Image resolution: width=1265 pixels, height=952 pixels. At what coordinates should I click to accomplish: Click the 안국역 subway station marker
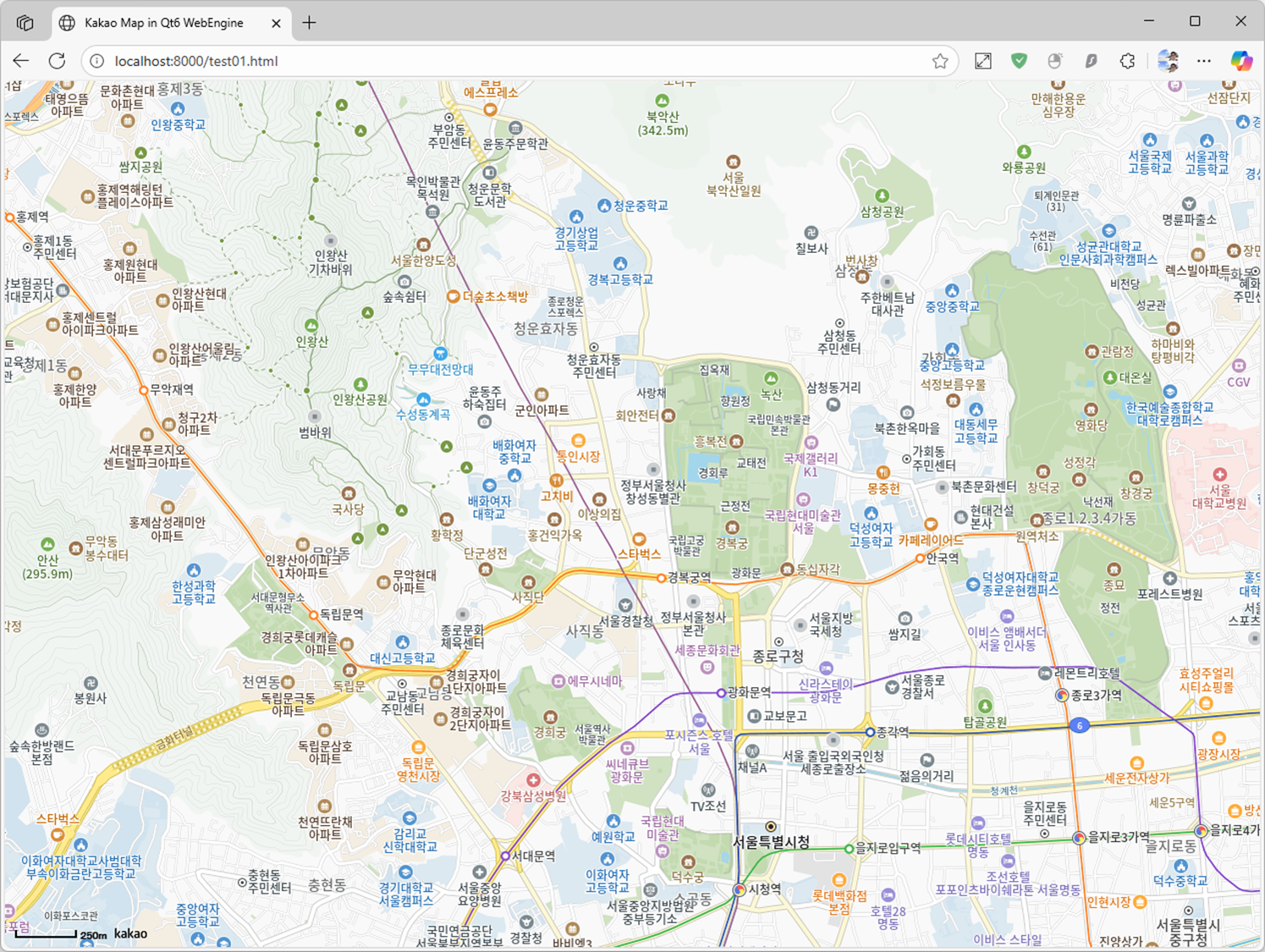920,559
